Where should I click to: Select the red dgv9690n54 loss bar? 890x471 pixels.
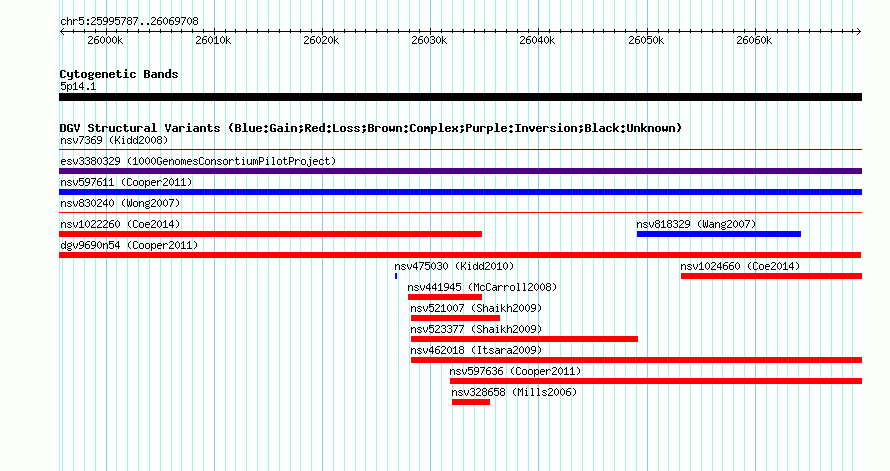[460, 255]
